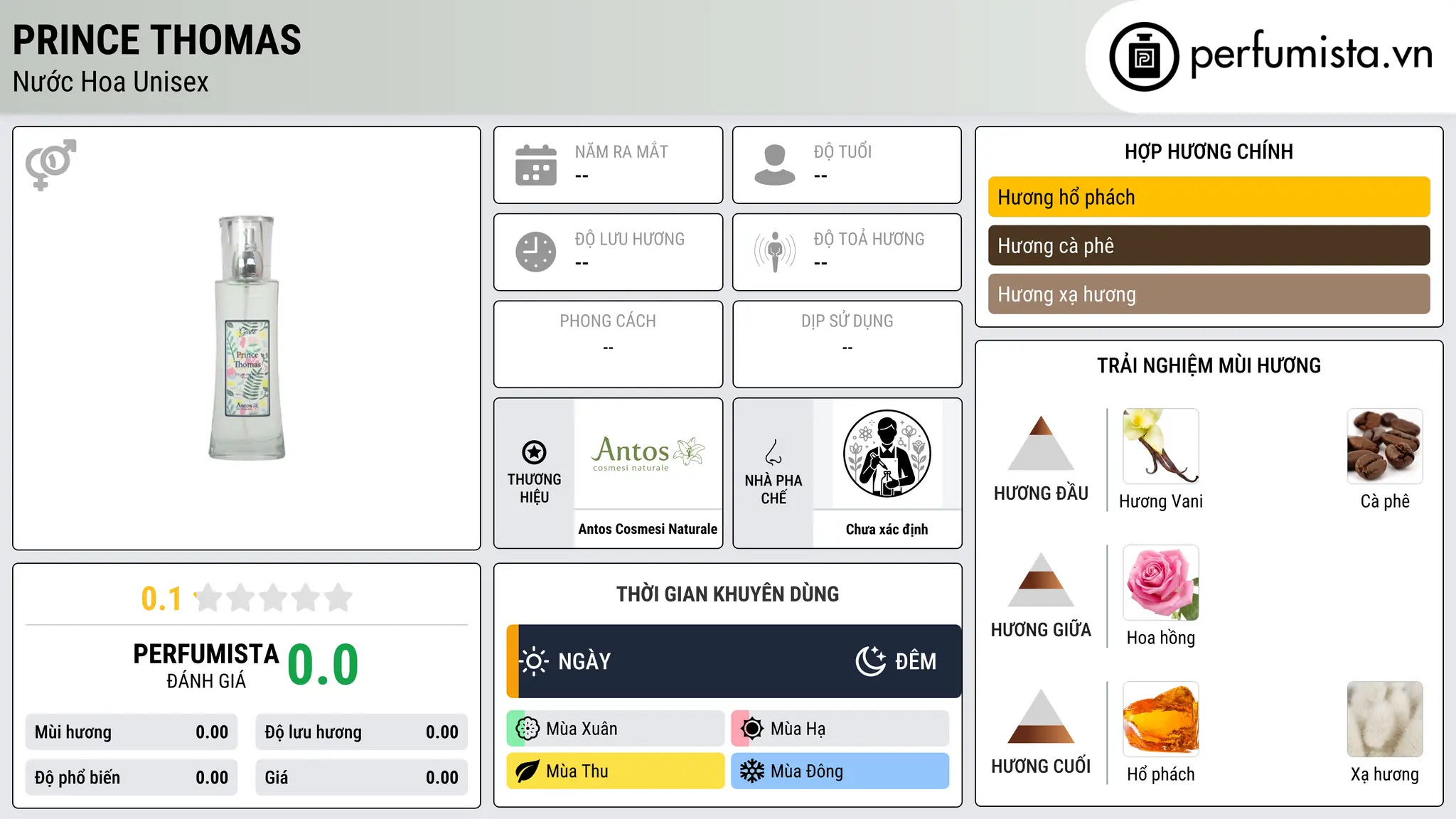The image size is (1456, 819).
Task: Select the Cà phê coffee beans note image
Action: (x=1385, y=446)
